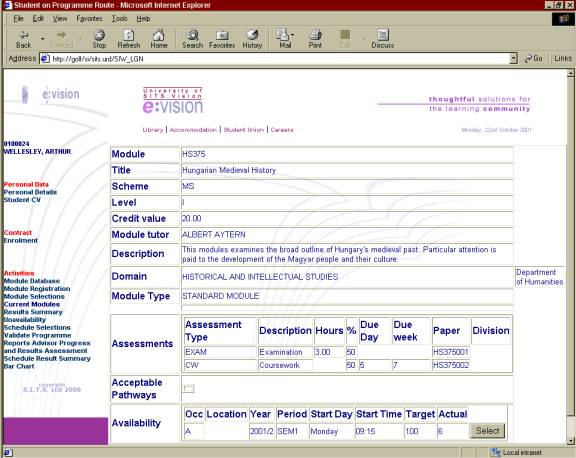This screenshot has height=458, width=576.
Task: Open the History toolbar icon
Action: (252, 39)
